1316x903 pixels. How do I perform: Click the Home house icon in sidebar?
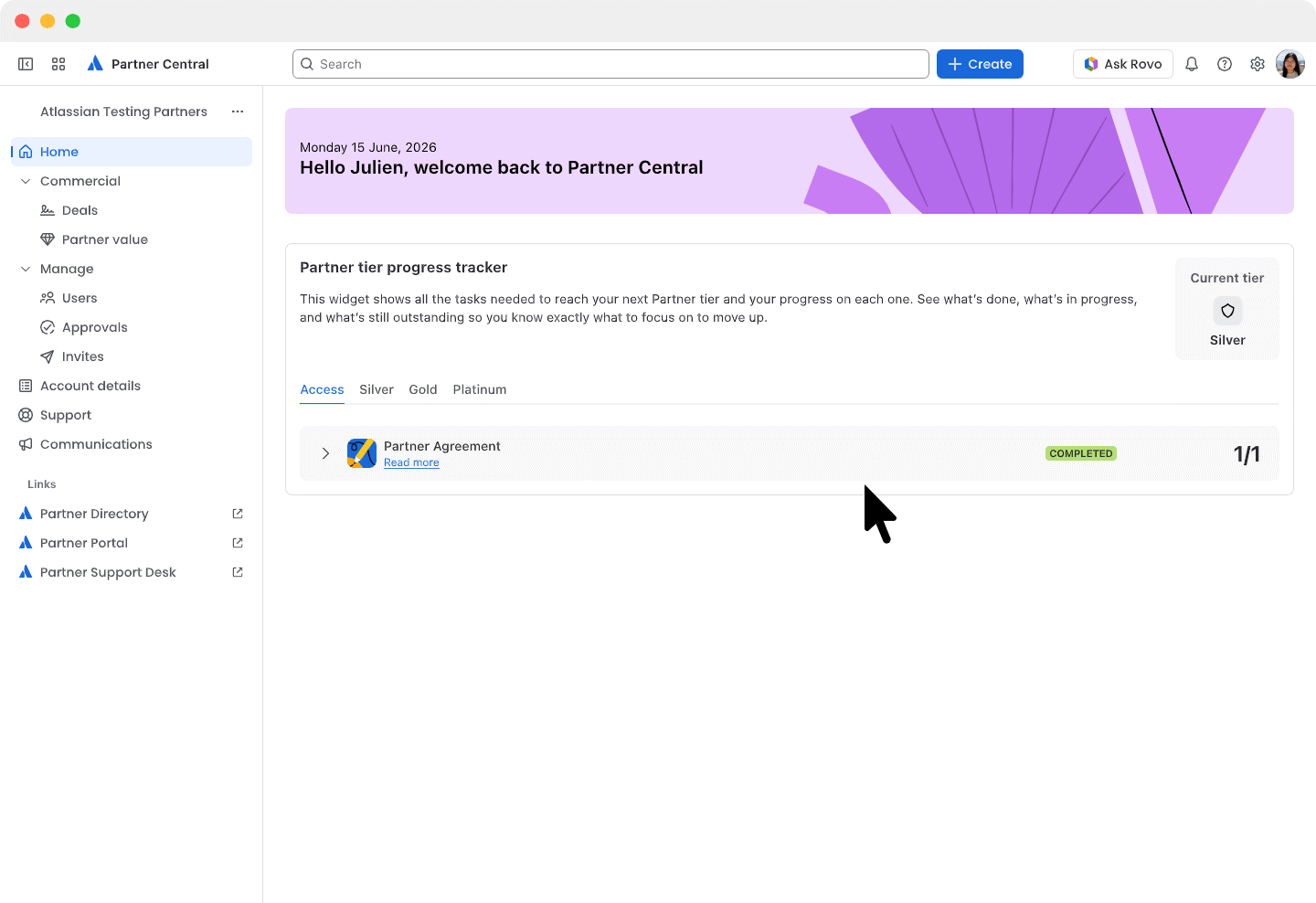pyautogui.click(x=26, y=152)
